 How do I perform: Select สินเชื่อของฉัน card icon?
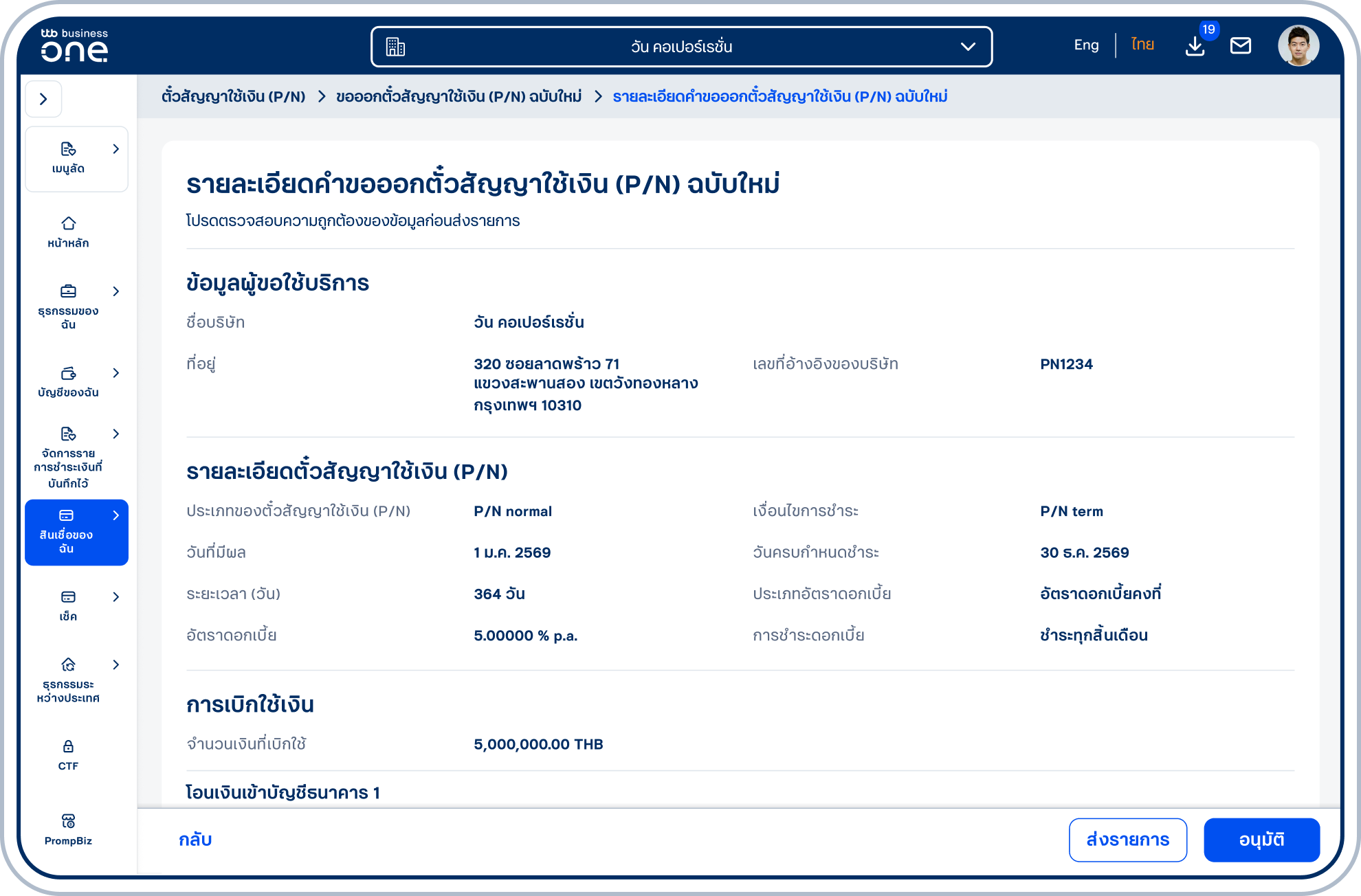pos(67,515)
